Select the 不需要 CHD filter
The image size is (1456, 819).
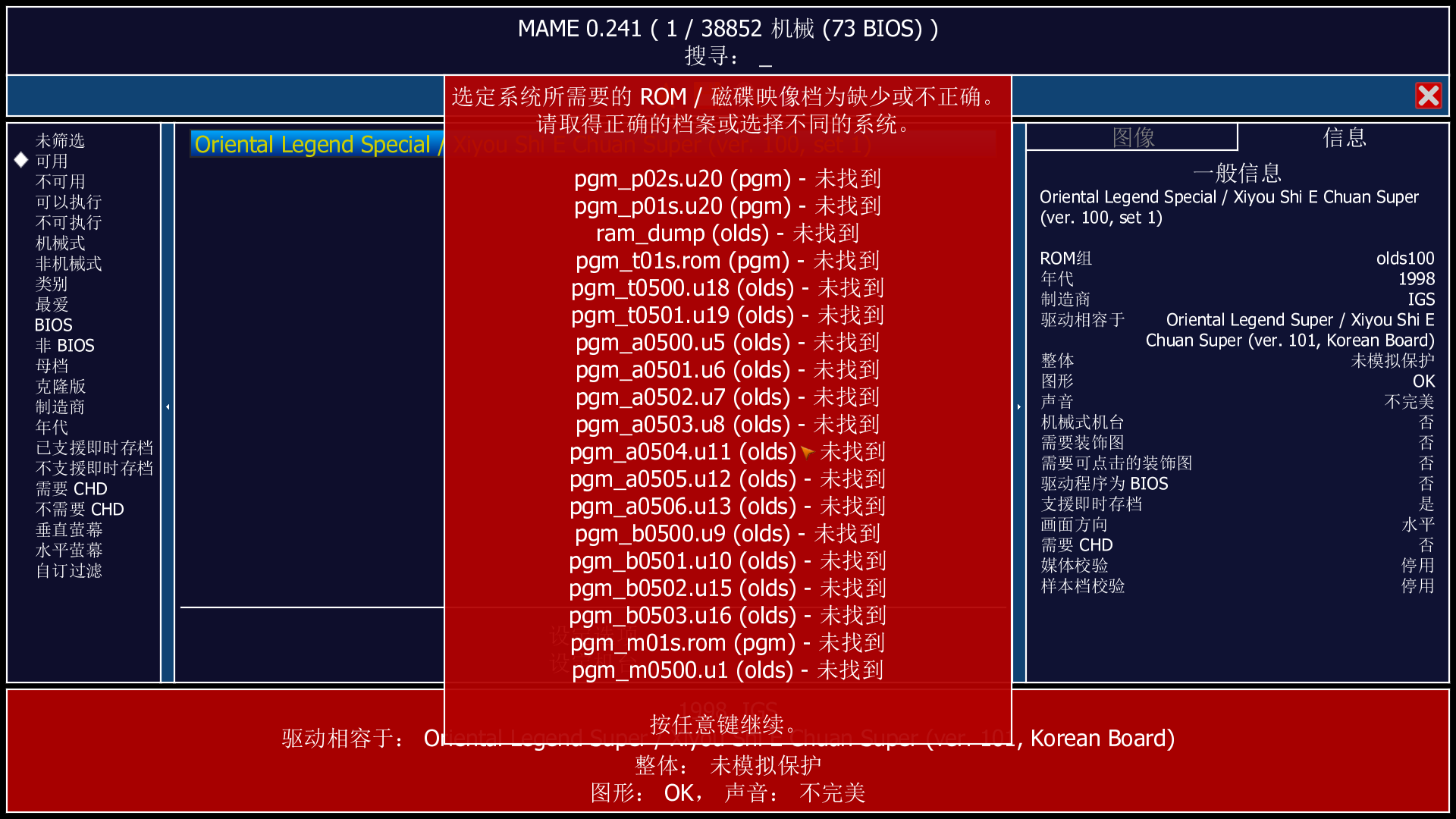[x=80, y=509]
